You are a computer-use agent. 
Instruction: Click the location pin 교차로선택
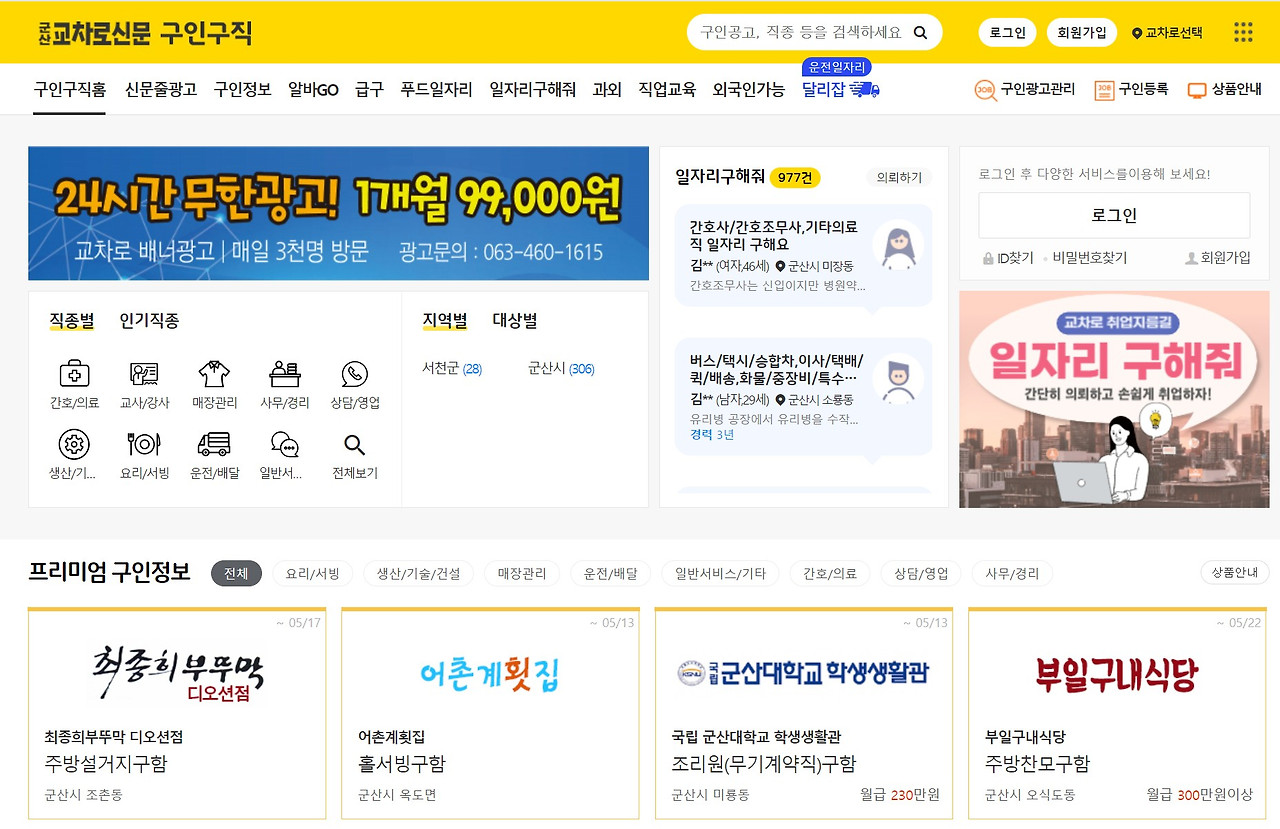tap(1167, 33)
